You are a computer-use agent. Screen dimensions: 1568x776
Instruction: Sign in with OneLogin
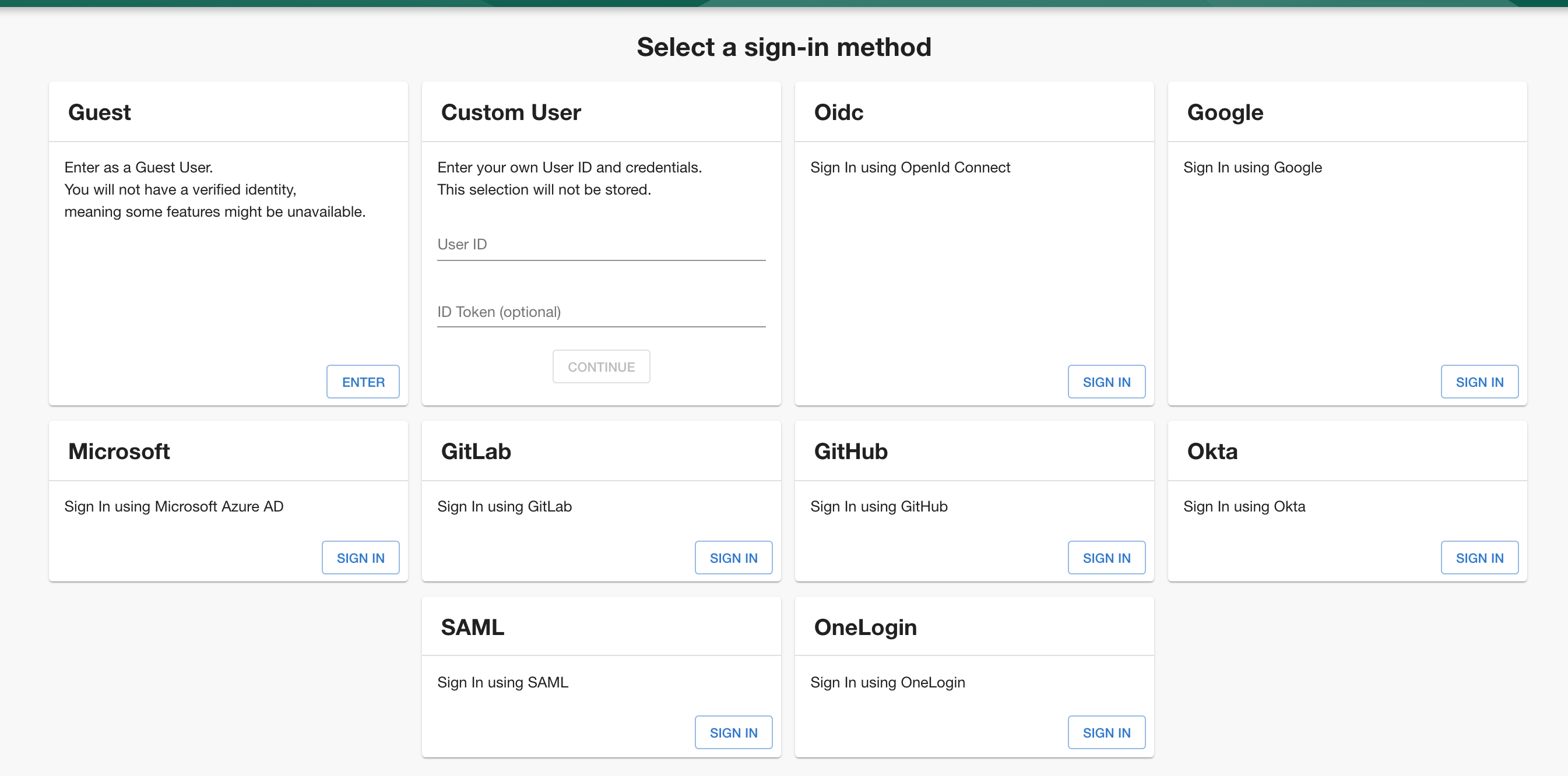click(1106, 732)
